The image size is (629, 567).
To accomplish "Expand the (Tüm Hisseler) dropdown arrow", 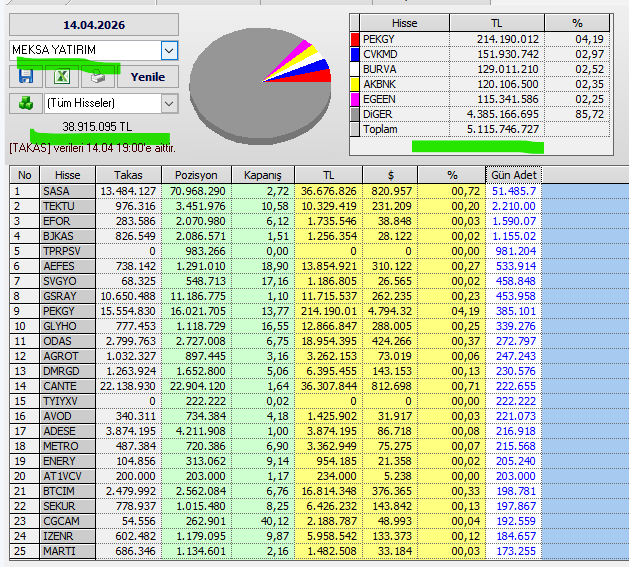I will coord(169,104).
